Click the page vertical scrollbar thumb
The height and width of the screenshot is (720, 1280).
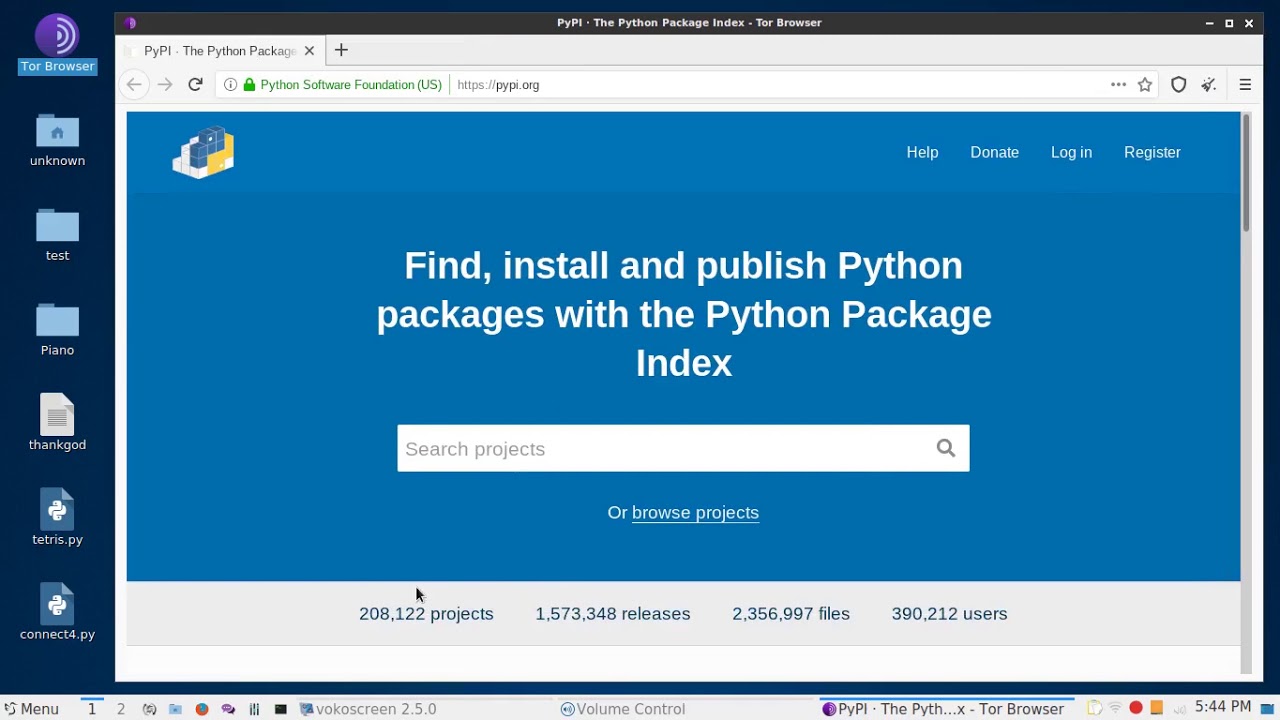(x=1246, y=174)
